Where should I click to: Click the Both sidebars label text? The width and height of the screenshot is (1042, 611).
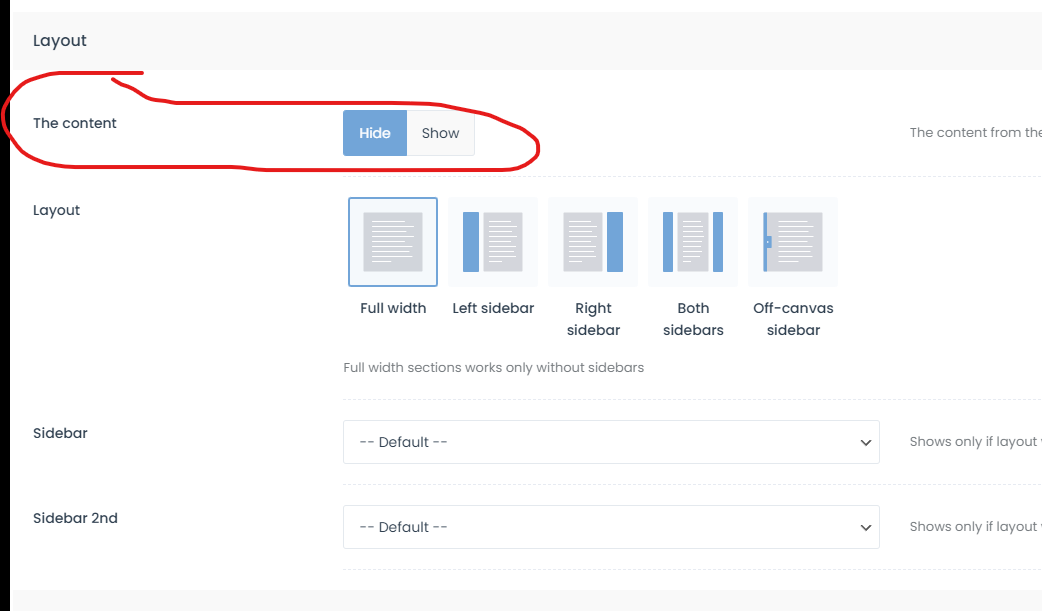(x=693, y=319)
